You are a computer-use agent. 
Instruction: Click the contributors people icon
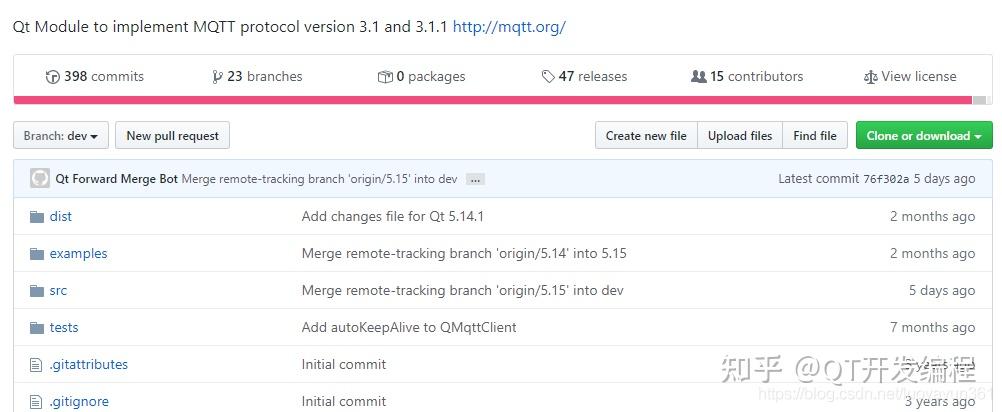tap(698, 76)
